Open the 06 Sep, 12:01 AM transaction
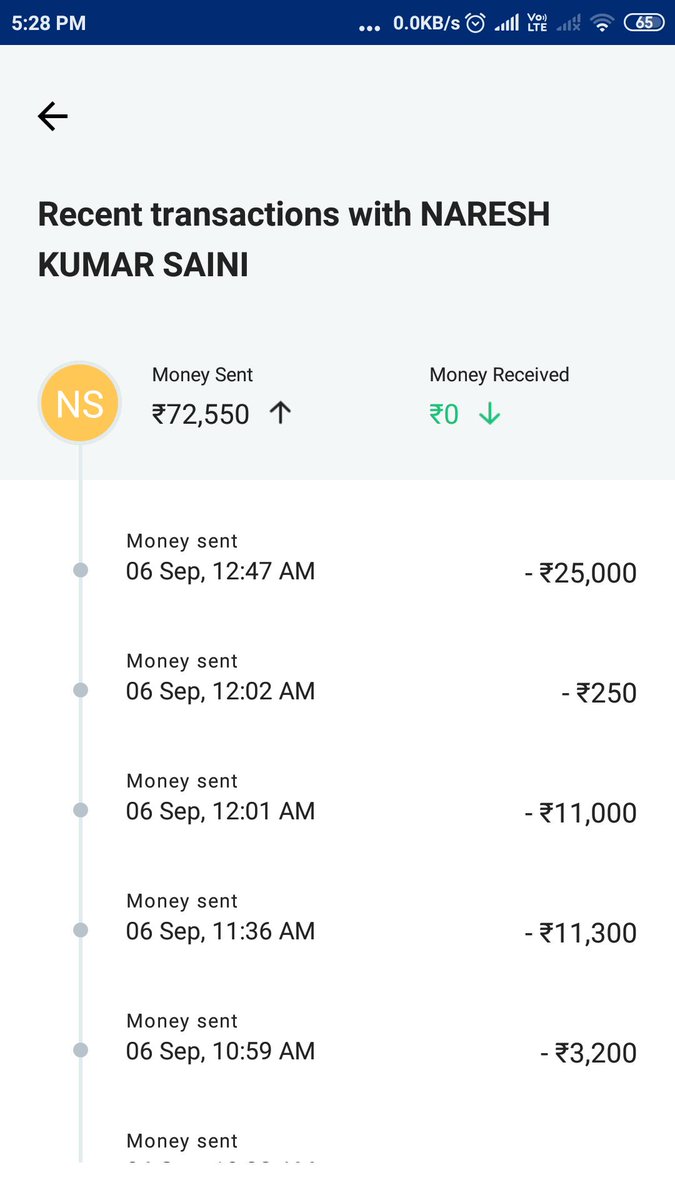The image size is (675, 1200). tap(220, 811)
